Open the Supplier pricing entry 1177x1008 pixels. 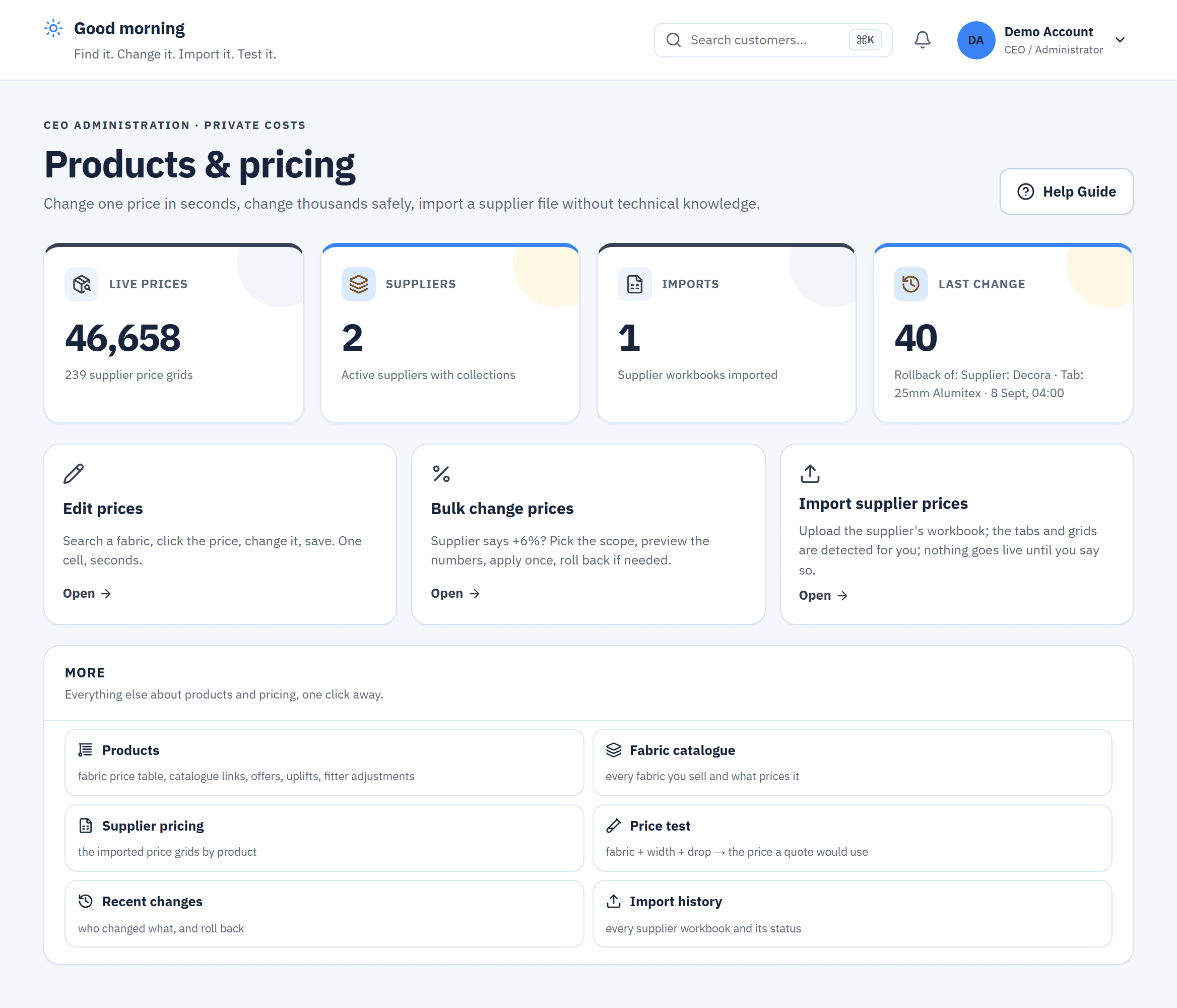pyautogui.click(x=324, y=838)
